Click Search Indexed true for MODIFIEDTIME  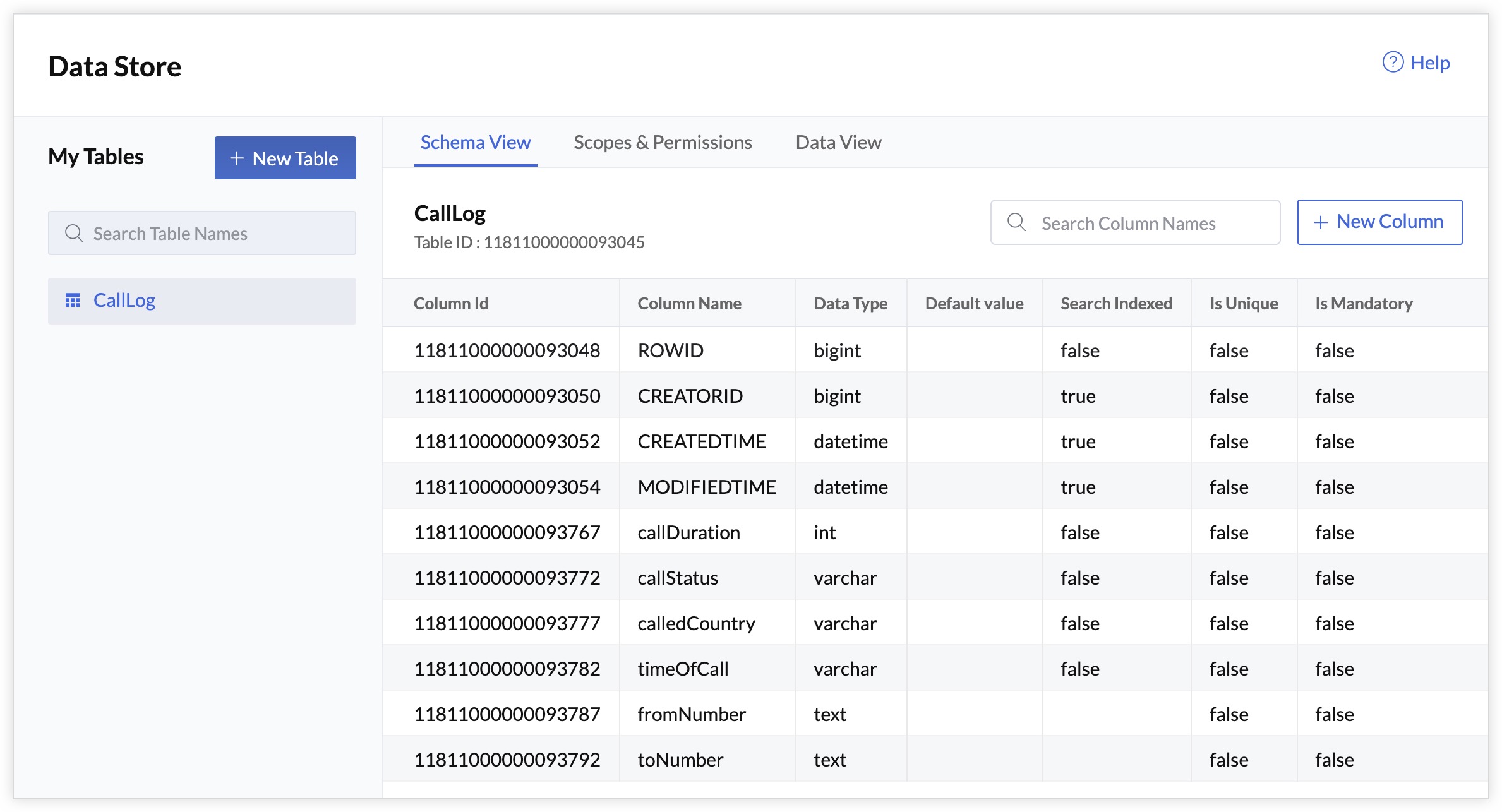(1078, 487)
